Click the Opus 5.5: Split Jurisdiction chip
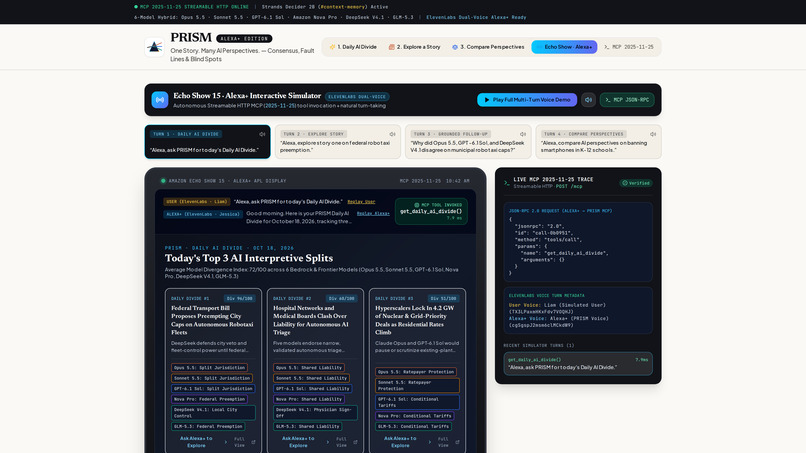 tap(209, 368)
